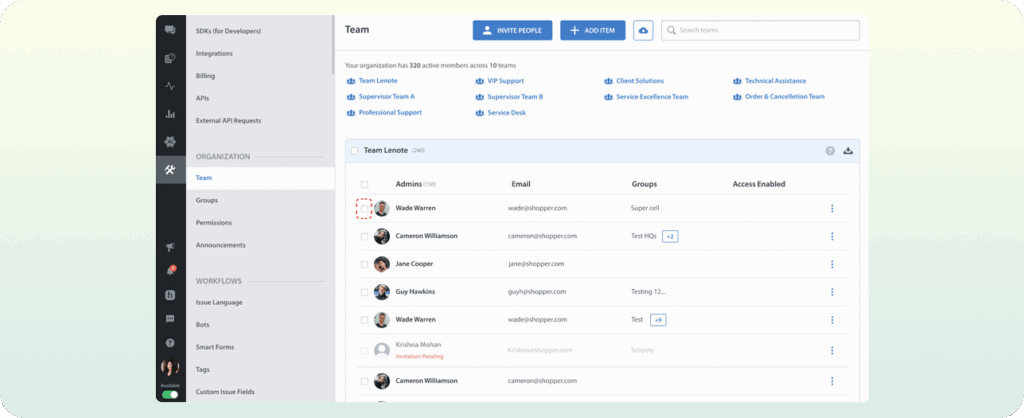
Task: Click the magnifier icon in the Search teams box
Action: tap(671, 30)
